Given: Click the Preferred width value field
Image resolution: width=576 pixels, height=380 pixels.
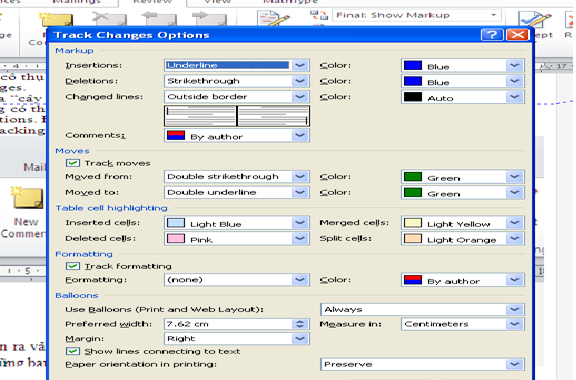Looking at the screenshot, I should coord(228,324).
